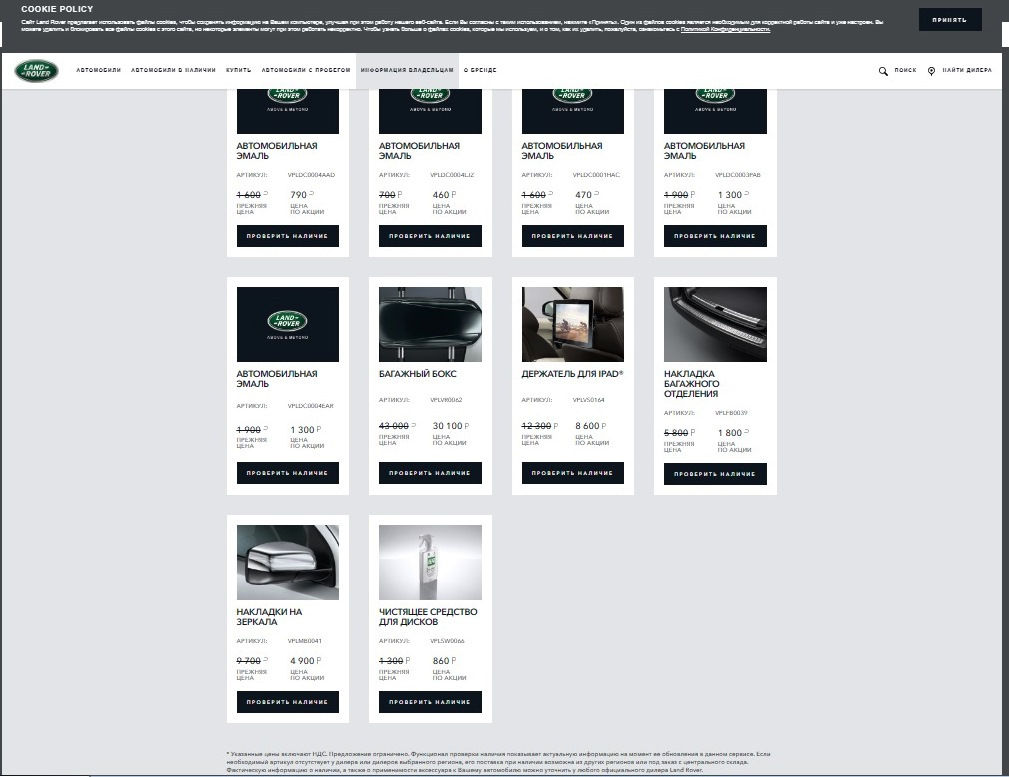Click the dealer location pin icon
This screenshot has height=777, width=1009.
point(931,71)
